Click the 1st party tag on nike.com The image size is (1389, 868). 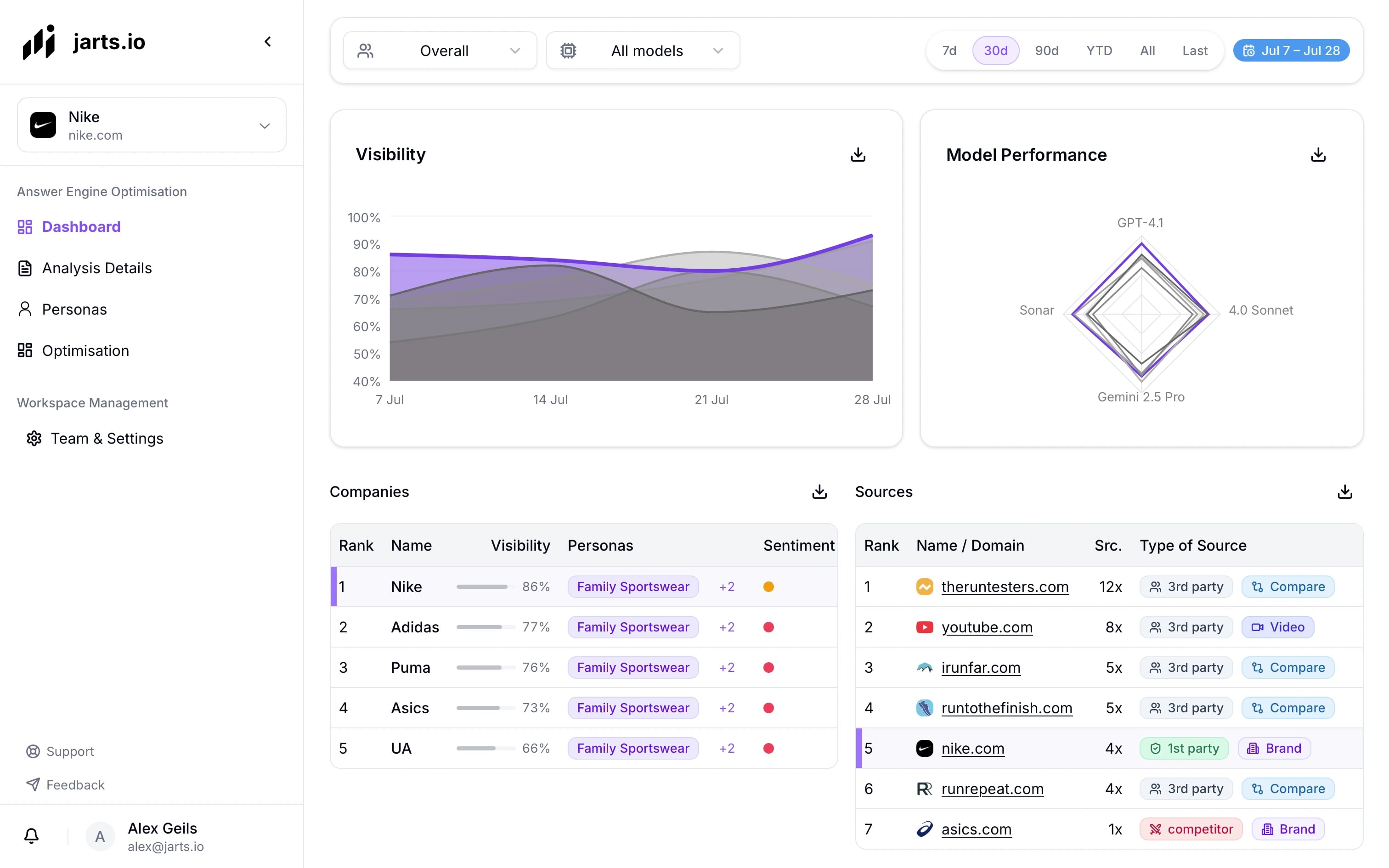click(x=1184, y=748)
